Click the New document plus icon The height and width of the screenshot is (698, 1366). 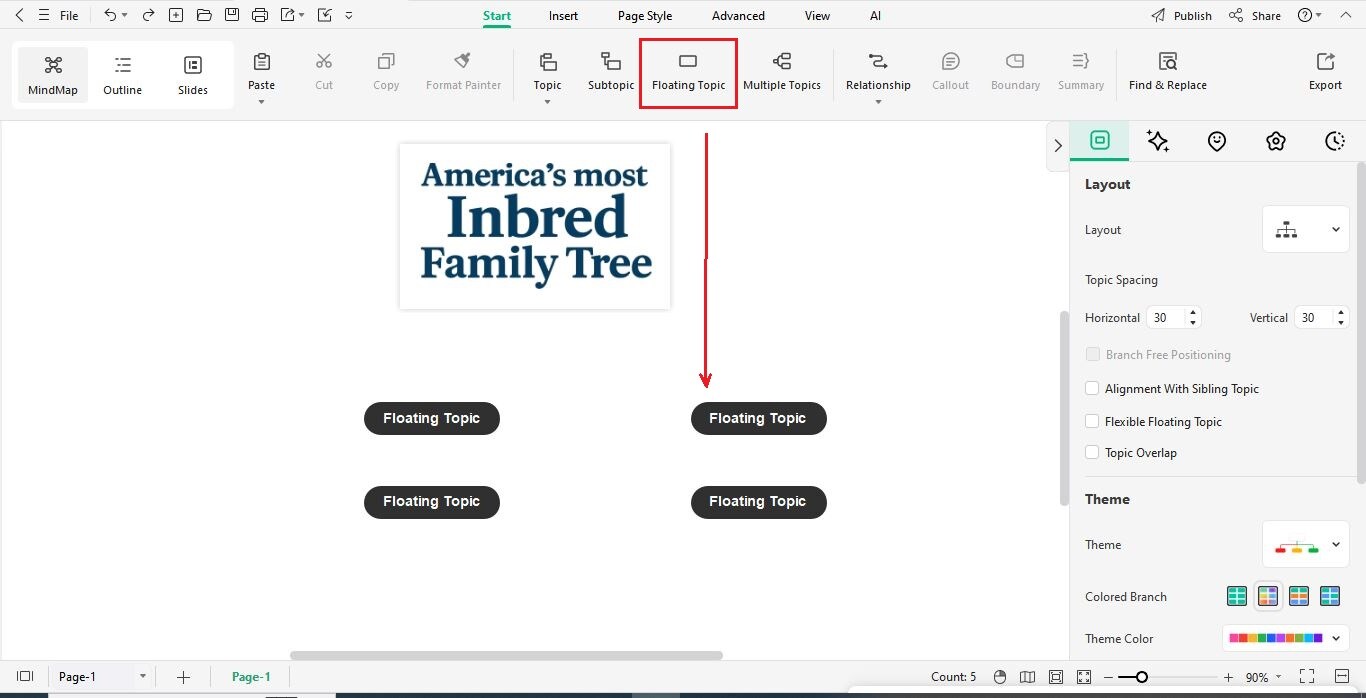(176, 15)
